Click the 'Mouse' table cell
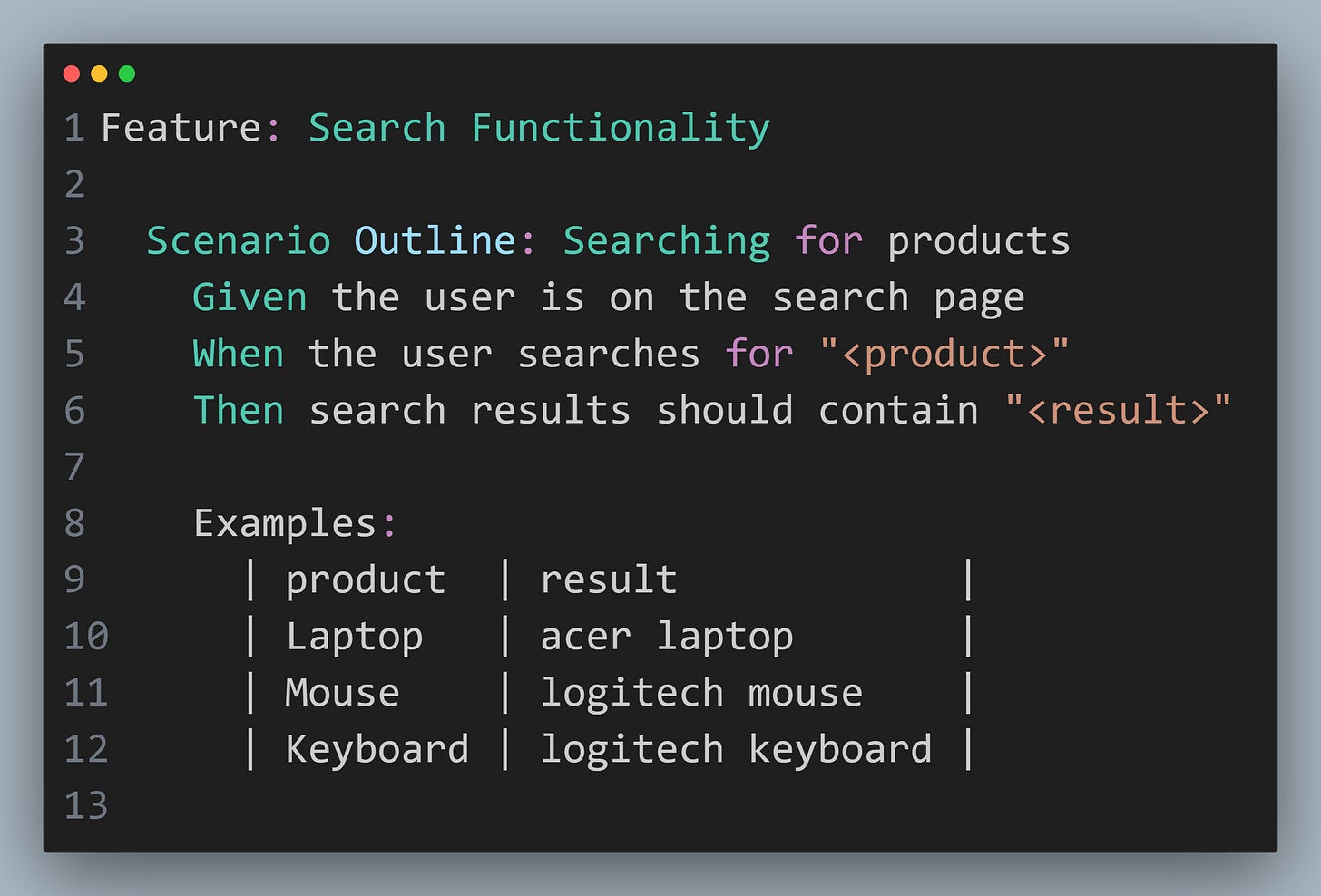This screenshot has width=1321, height=896. point(342,693)
